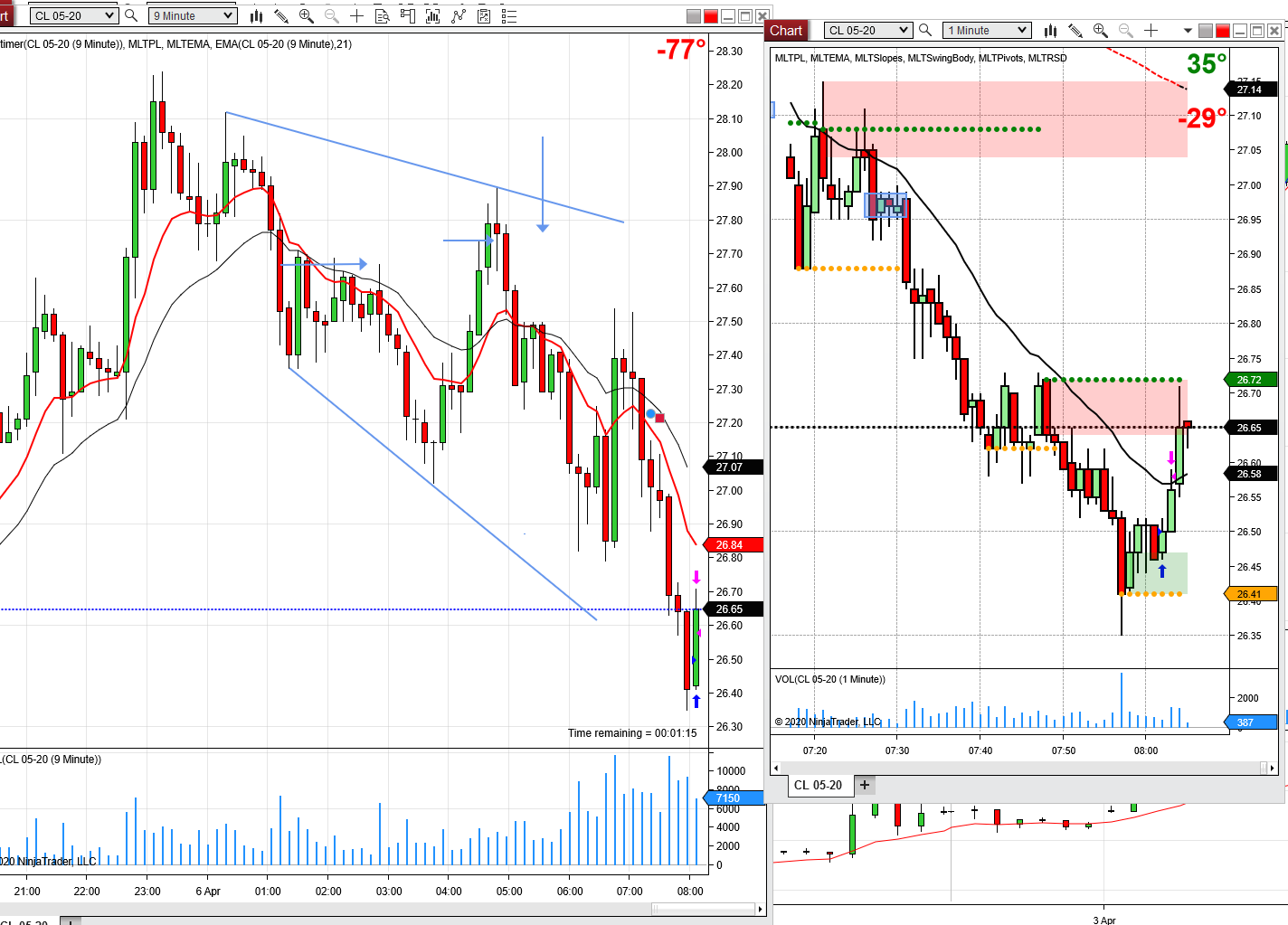Select the blue rectangle drawing on 1 Minute chart

pyautogui.click(x=885, y=205)
